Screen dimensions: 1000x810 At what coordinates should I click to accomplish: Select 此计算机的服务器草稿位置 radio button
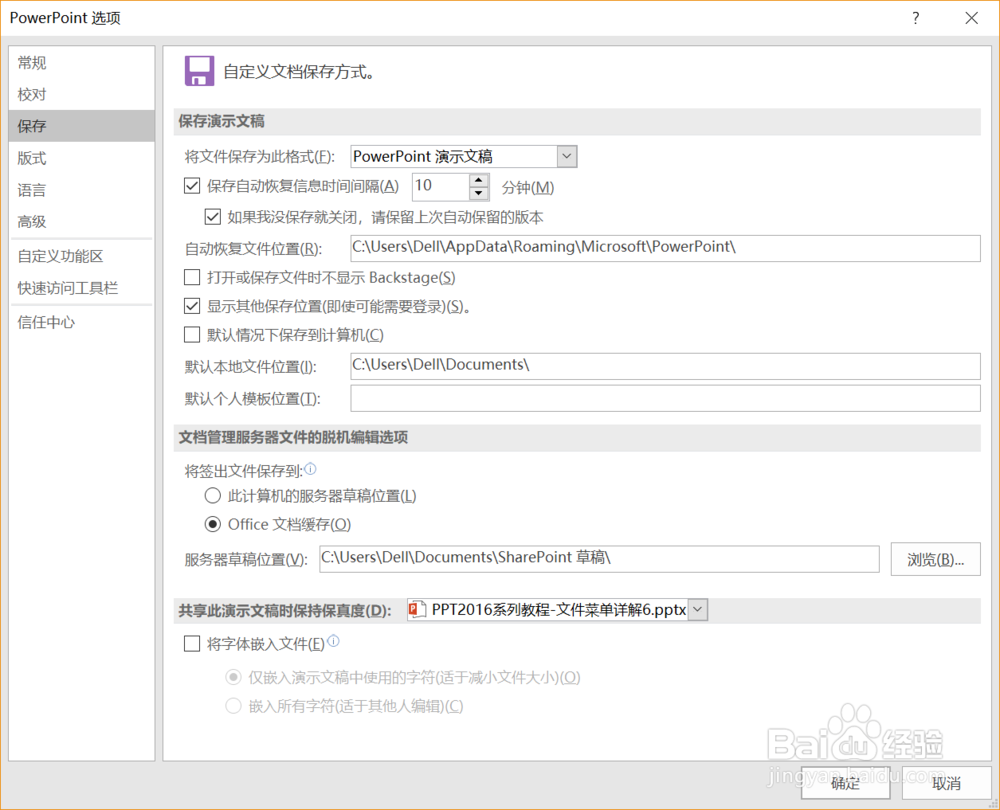[212, 496]
